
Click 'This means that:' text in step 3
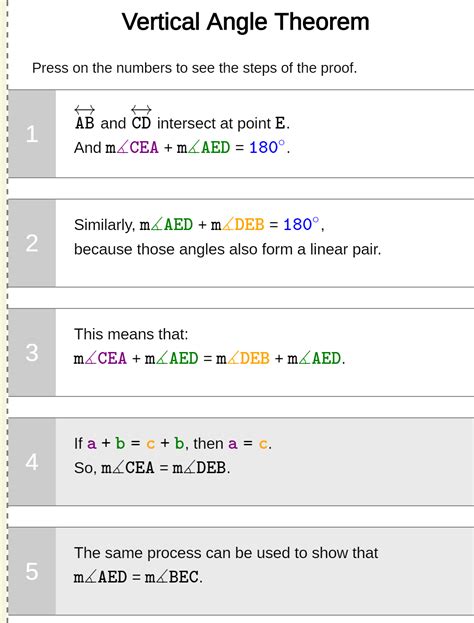[x=131, y=334]
